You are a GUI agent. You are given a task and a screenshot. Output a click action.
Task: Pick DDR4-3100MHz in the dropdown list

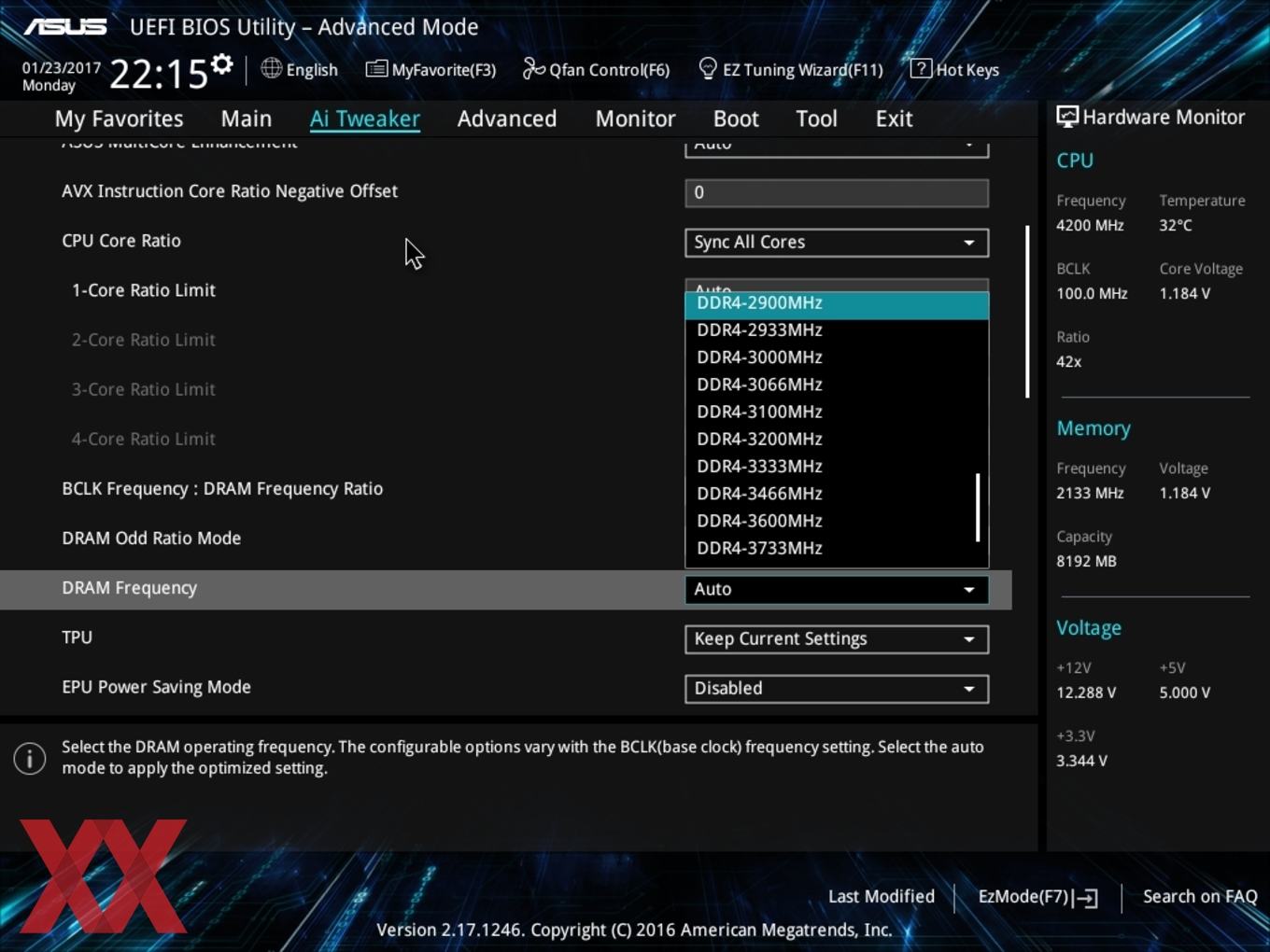(x=837, y=412)
